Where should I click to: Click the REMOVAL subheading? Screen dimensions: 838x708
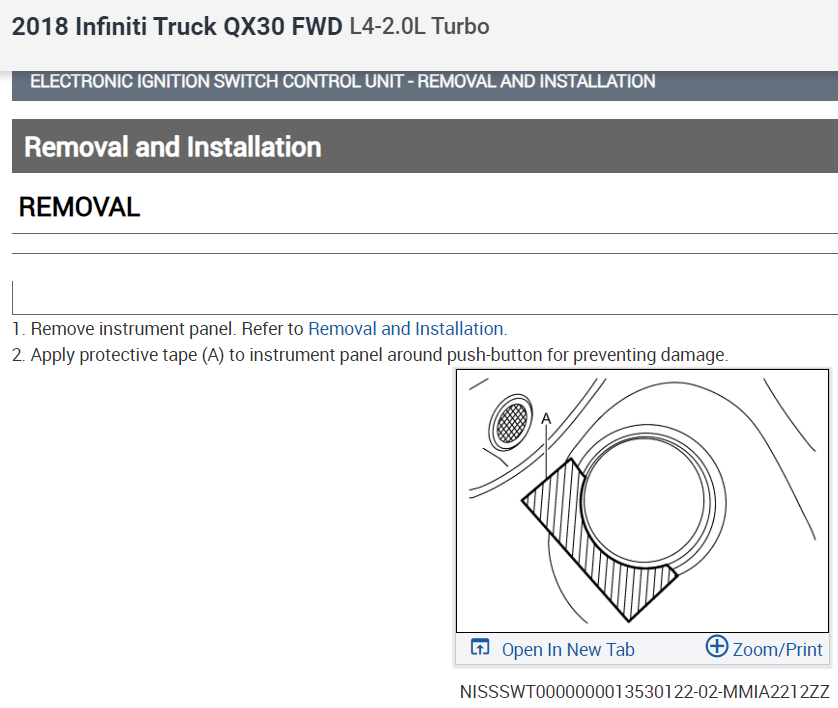pyautogui.click(x=80, y=208)
